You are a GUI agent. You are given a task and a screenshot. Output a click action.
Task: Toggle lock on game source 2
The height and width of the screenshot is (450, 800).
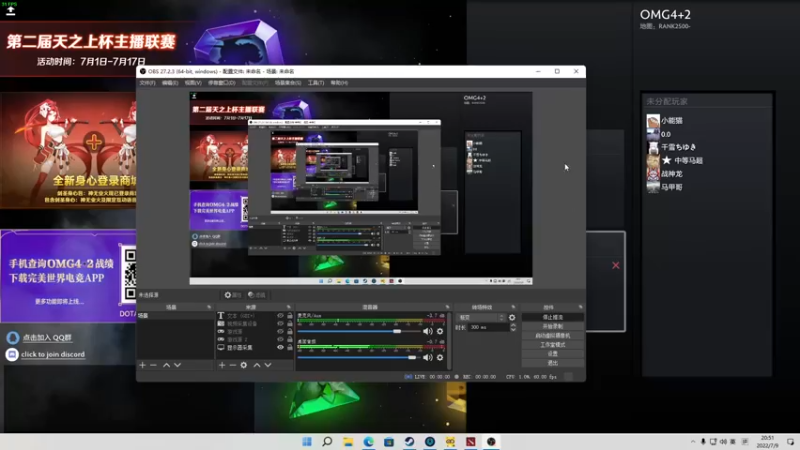click(x=290, y=339)
